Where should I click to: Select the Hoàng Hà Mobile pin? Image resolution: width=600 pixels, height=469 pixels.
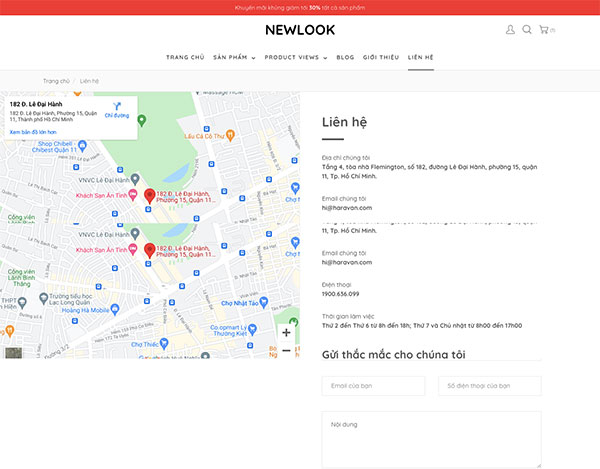115,309
